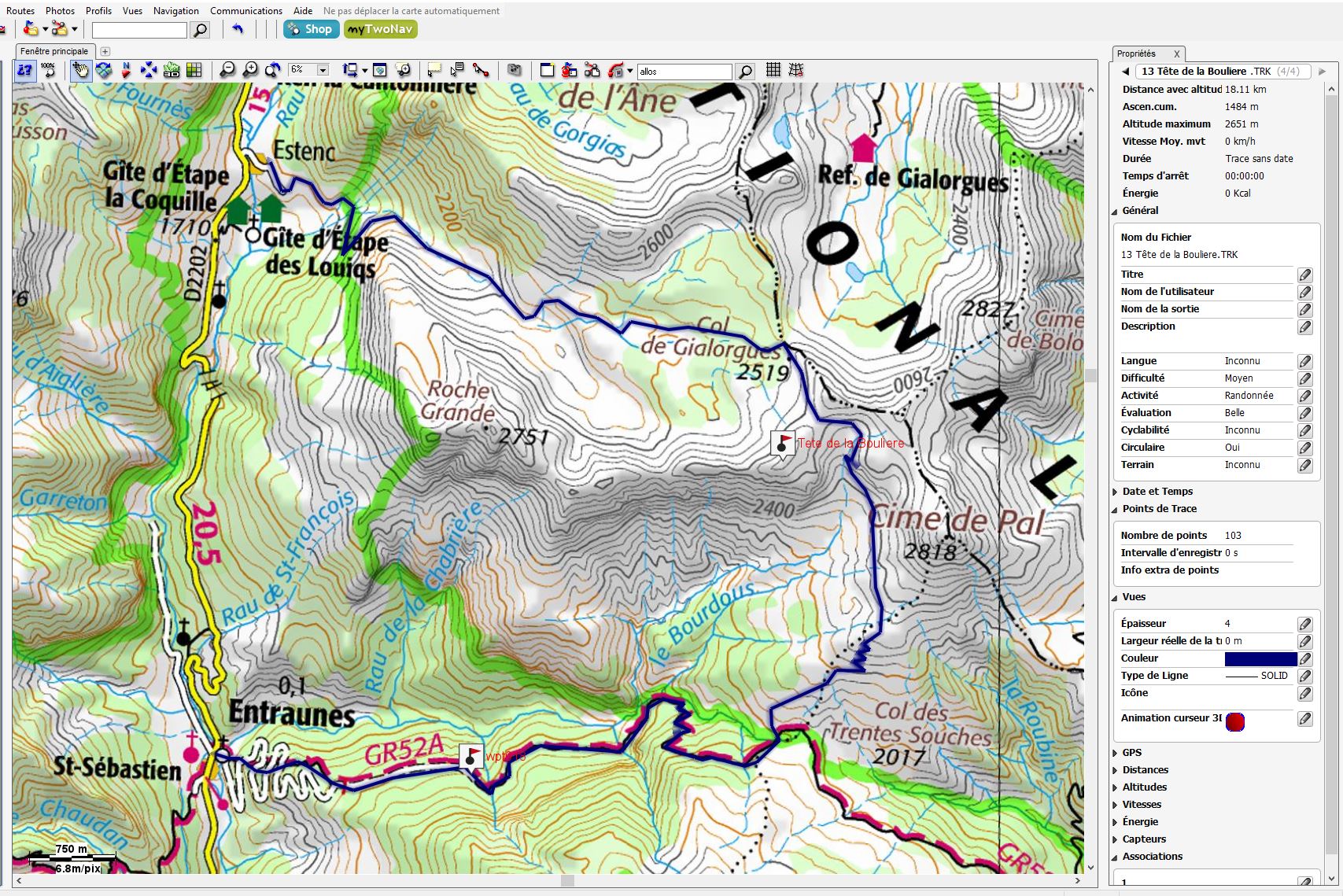Screen dimensions: 1343x896
Task: Select the hand pan tool
Action: tap(80, 71)
